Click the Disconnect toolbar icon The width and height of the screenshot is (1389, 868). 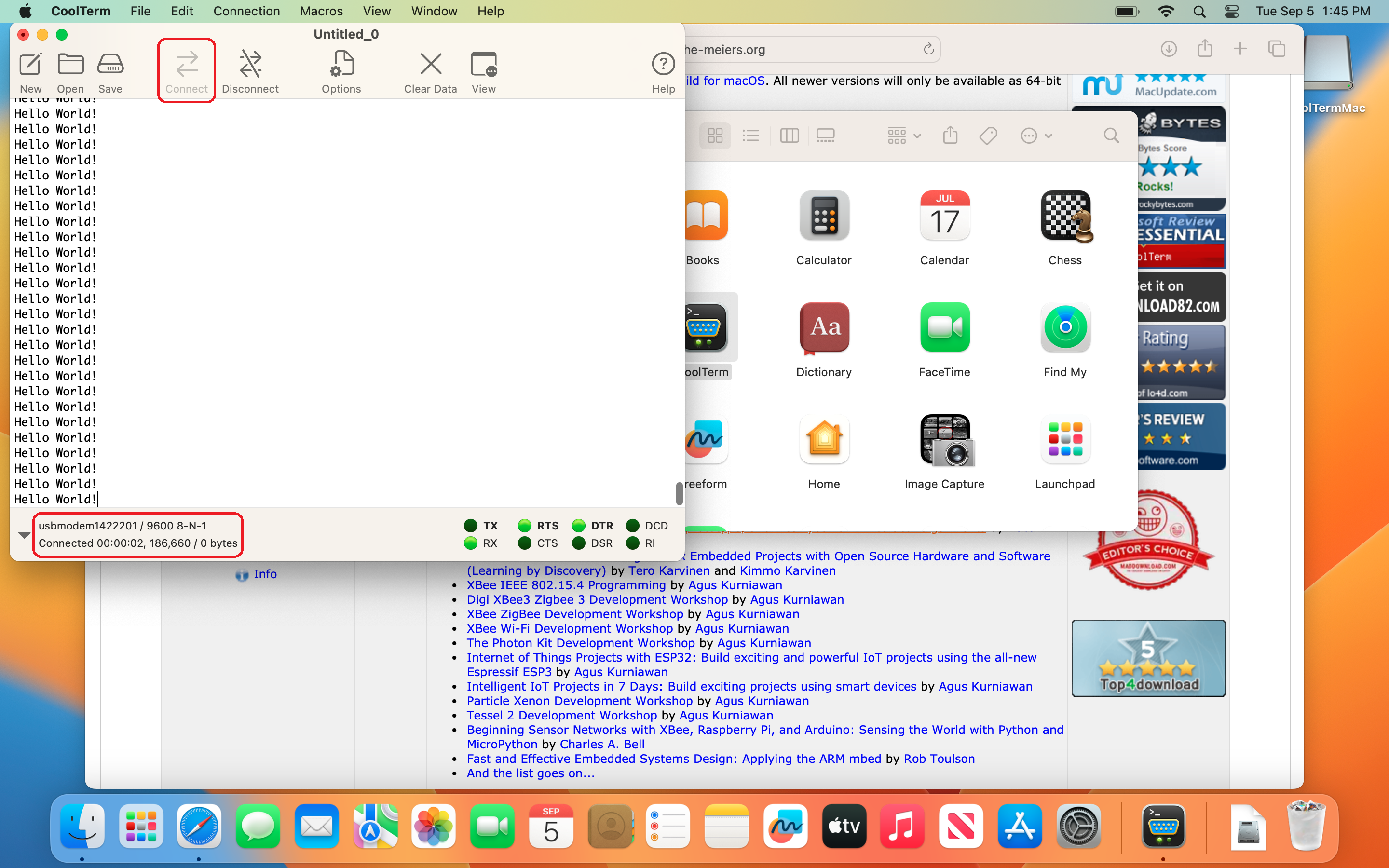[250, 72]
